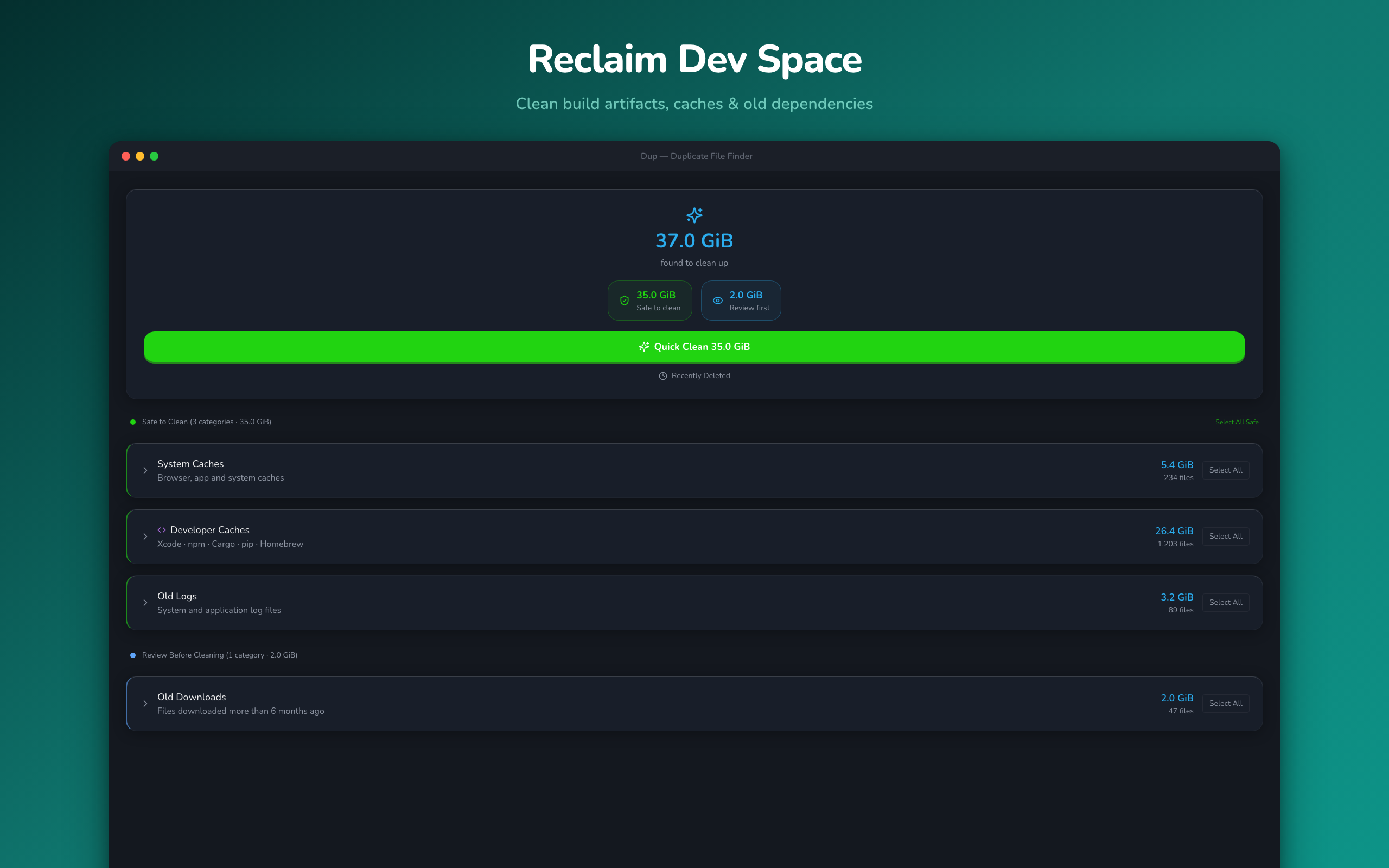Click the code brackets icon on Developer Caches

tap(161, 530)
